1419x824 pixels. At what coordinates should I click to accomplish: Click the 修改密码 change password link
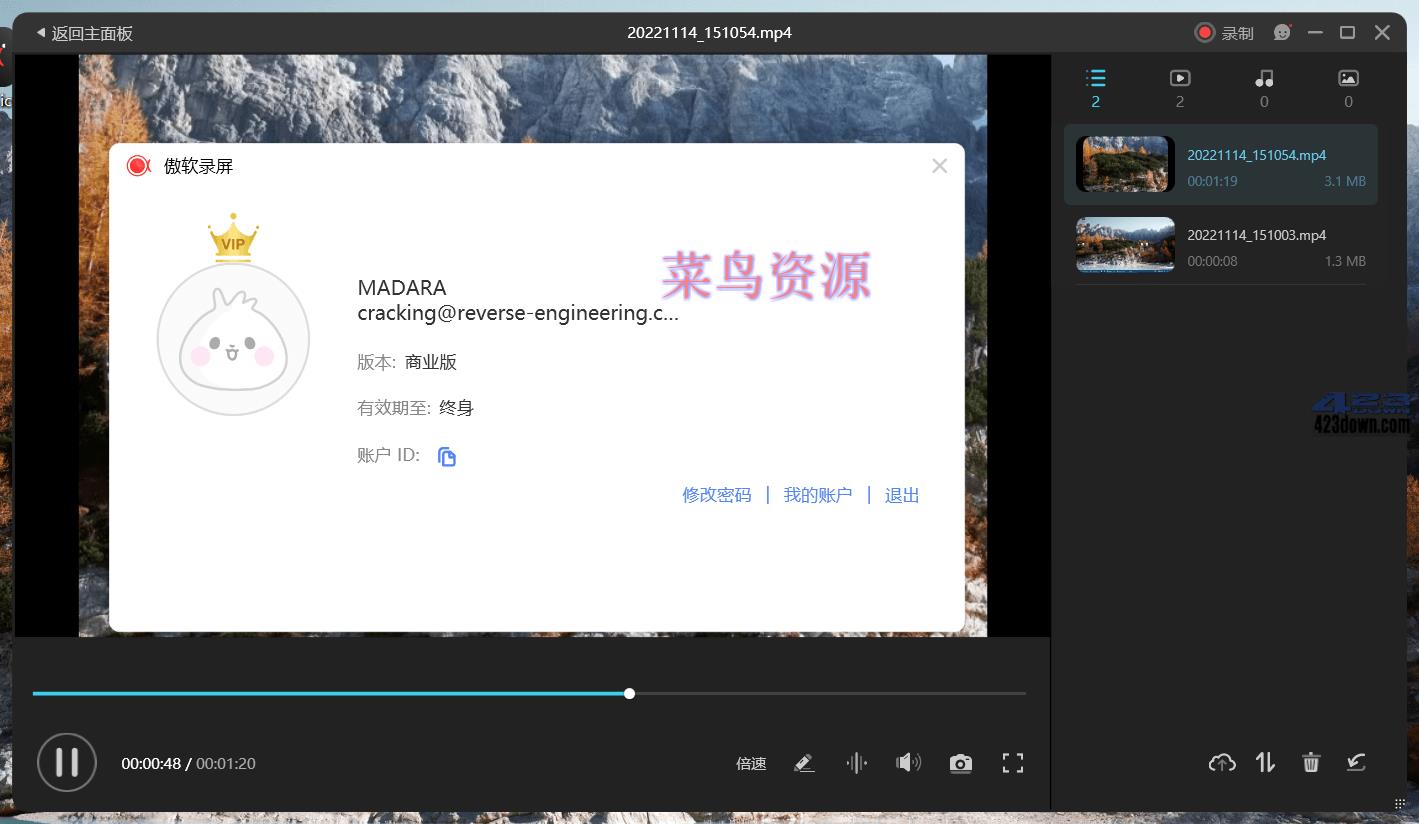[x=716, y=494]
